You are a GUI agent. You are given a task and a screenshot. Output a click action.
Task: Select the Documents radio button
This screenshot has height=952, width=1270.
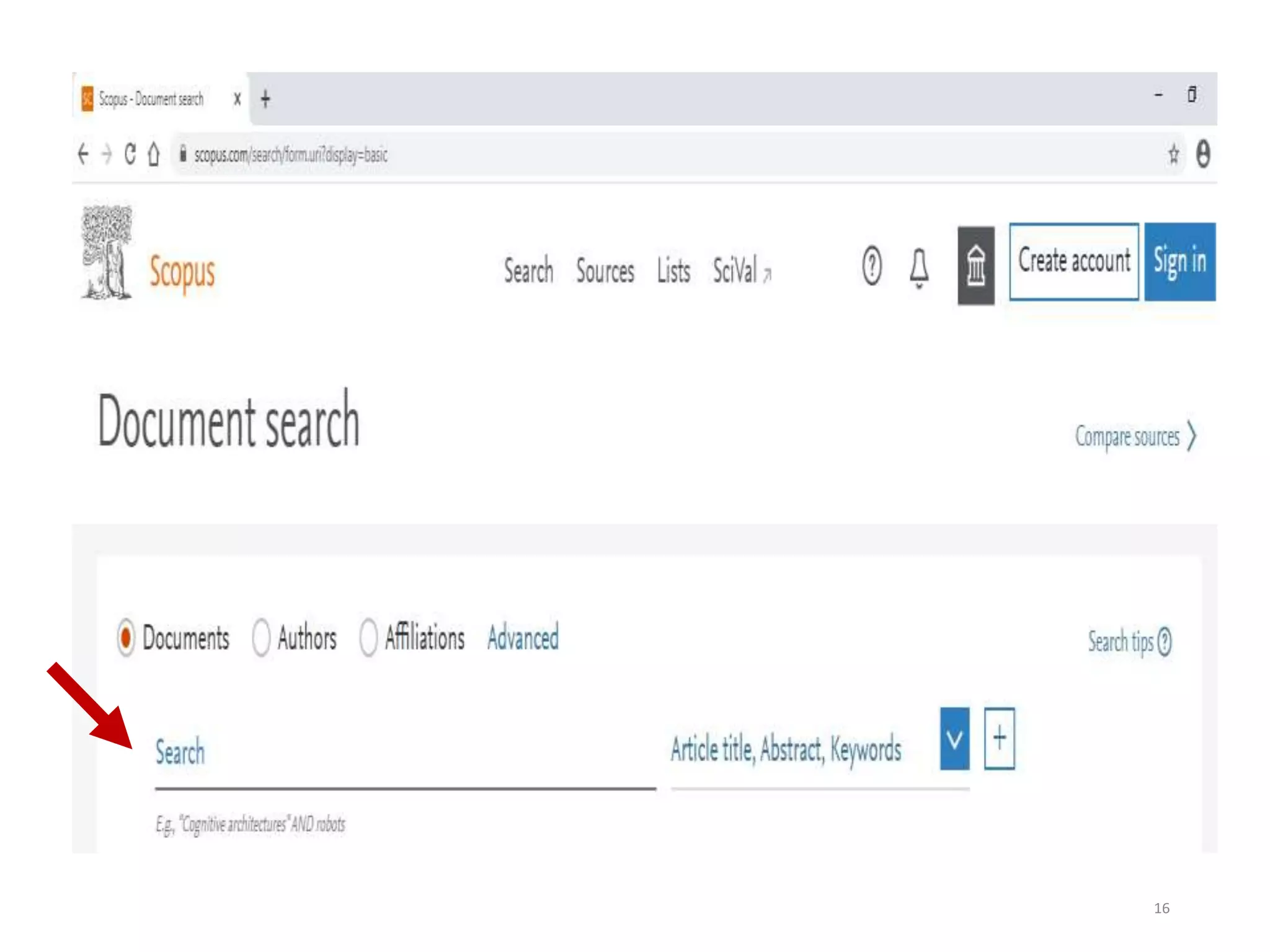click(x=126, y=637)
